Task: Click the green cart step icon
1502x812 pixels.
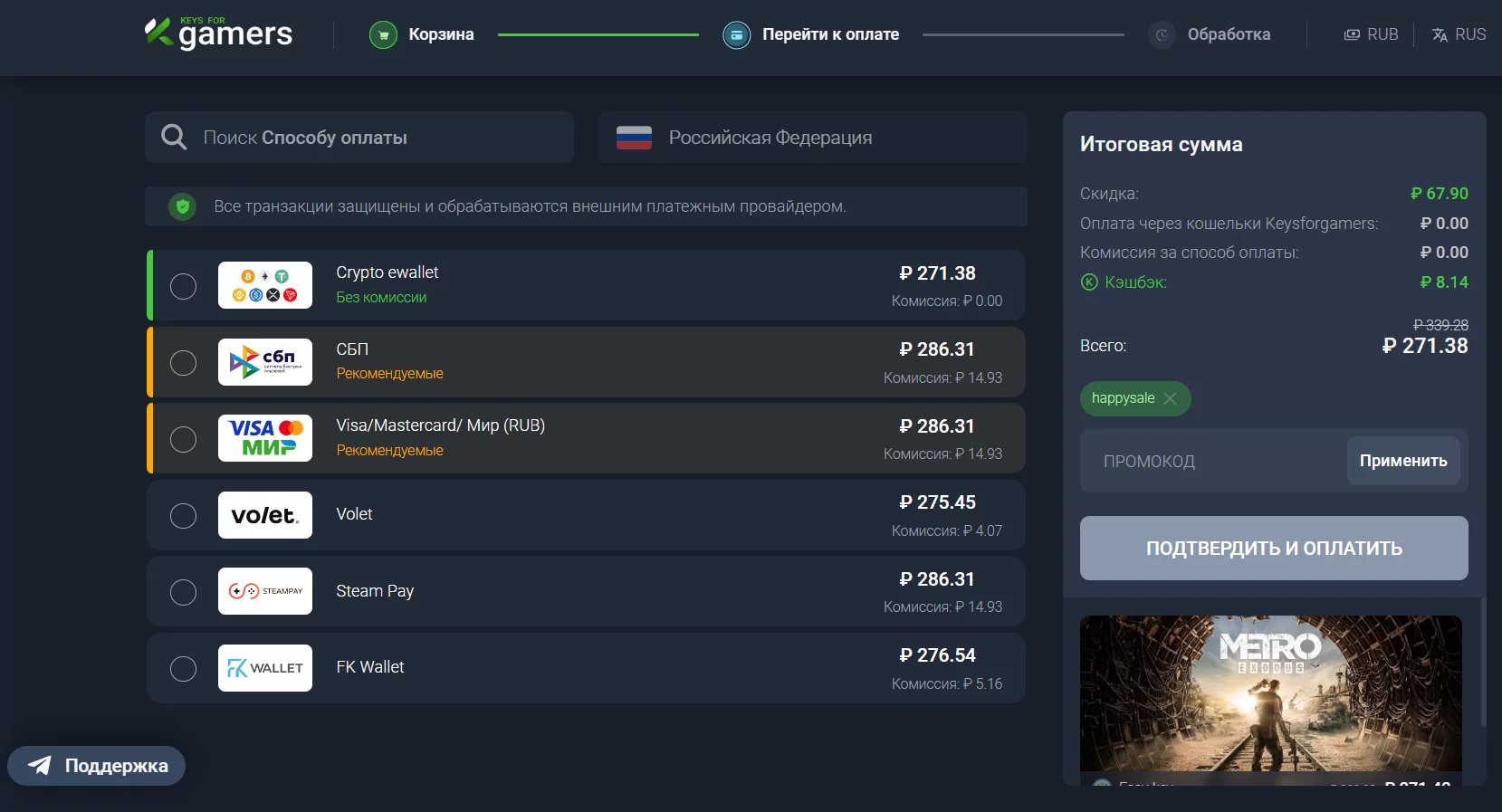Action: tap(384, 35)
